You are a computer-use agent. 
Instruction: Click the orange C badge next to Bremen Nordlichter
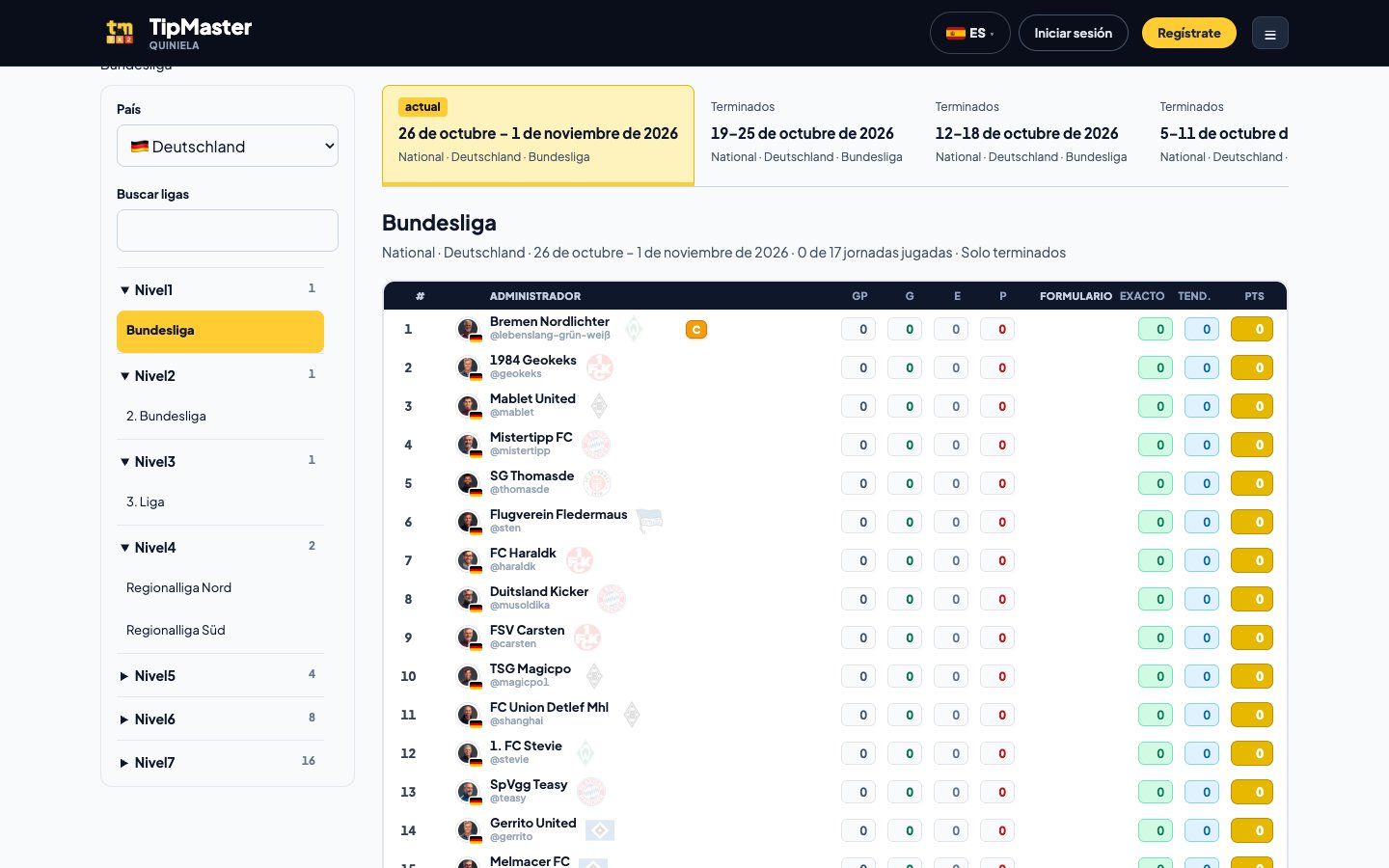coord(696,330)
